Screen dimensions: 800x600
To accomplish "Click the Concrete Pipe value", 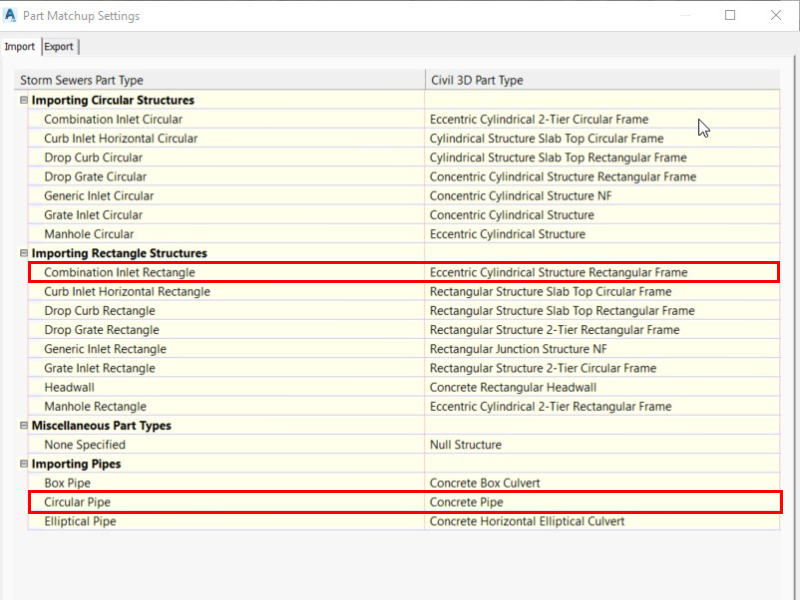I will pyautogui.click(x=466, y=502).
